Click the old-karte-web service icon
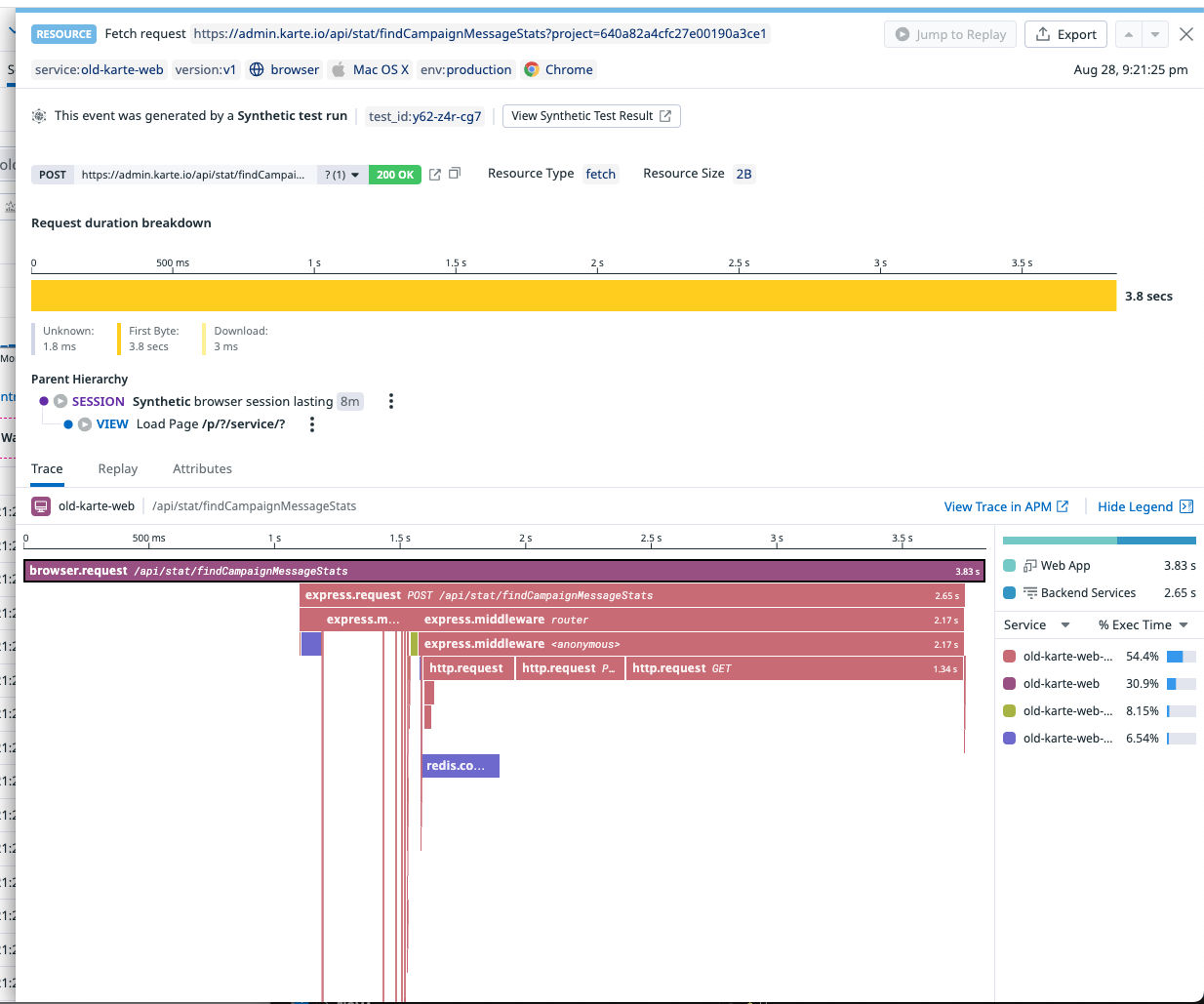Image resolution: width=1204 pixels, height=1004 pixels. click(41, 506)
